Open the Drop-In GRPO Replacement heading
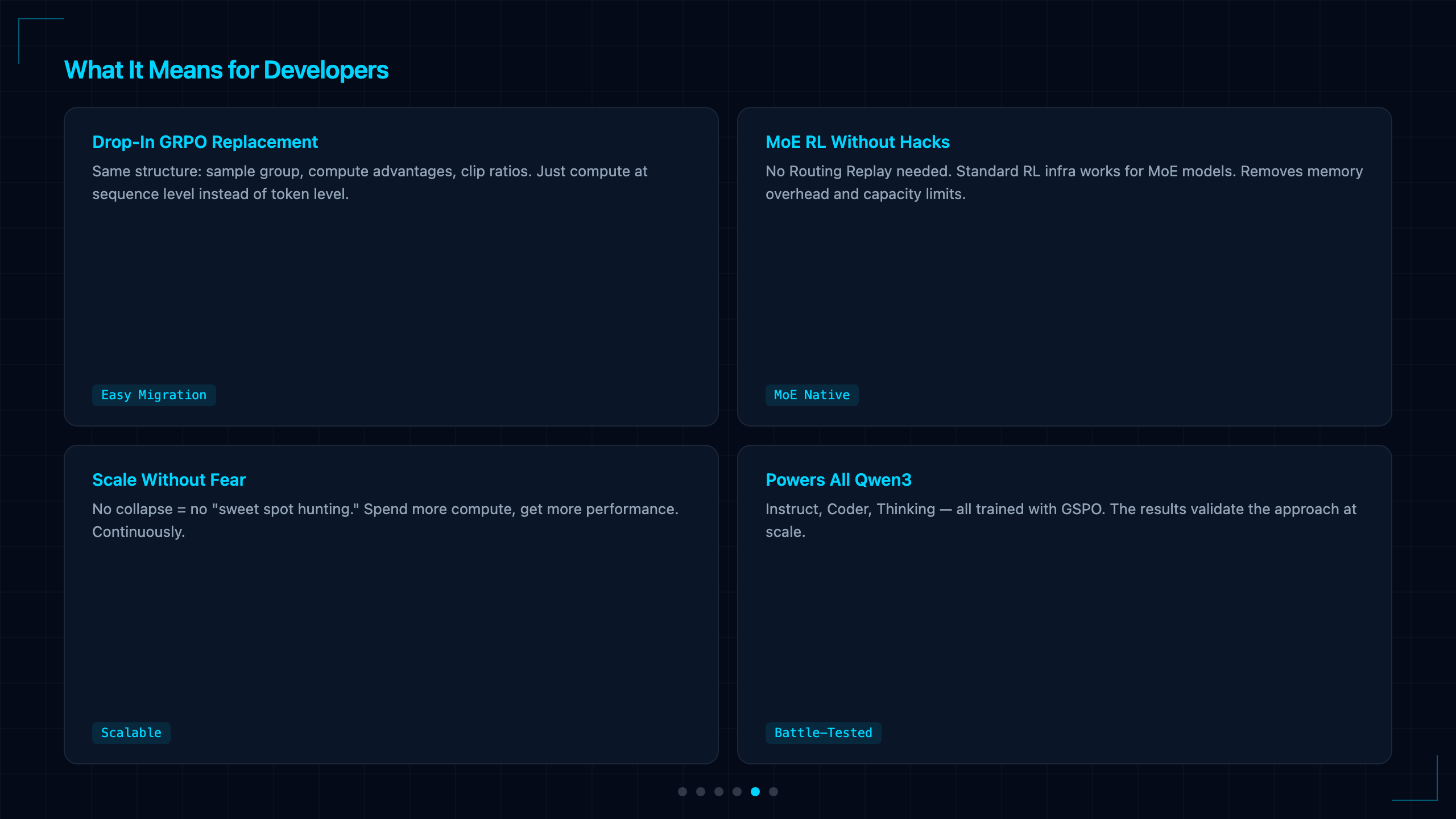The width and height of the screenshot is (1456, 819). tap(205, 142)
